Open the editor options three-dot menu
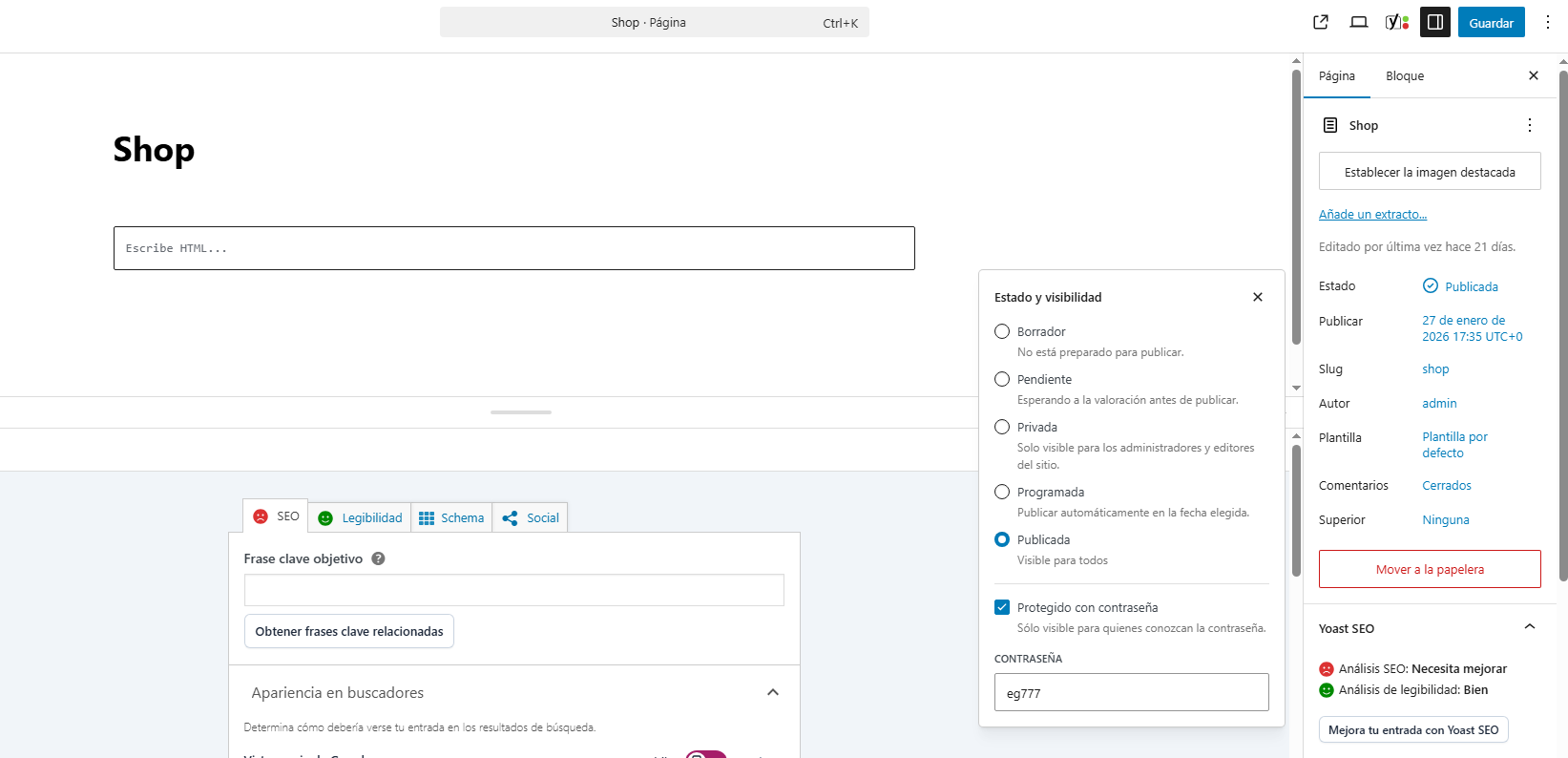 coord(1548,22)
